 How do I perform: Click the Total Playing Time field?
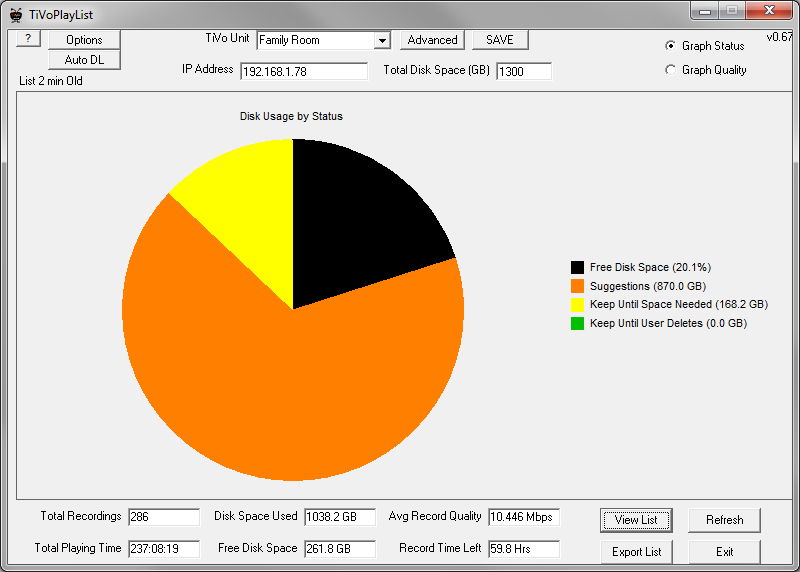[164, 549]
